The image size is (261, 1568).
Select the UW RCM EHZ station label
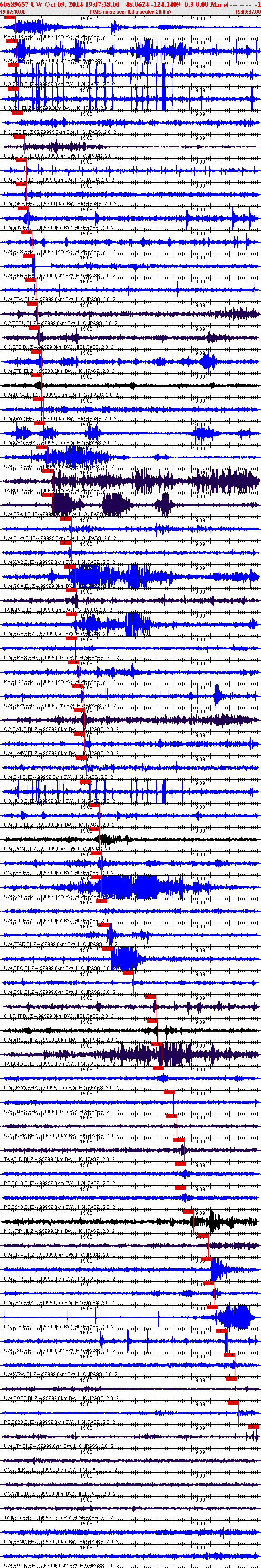tap(60, 586)
